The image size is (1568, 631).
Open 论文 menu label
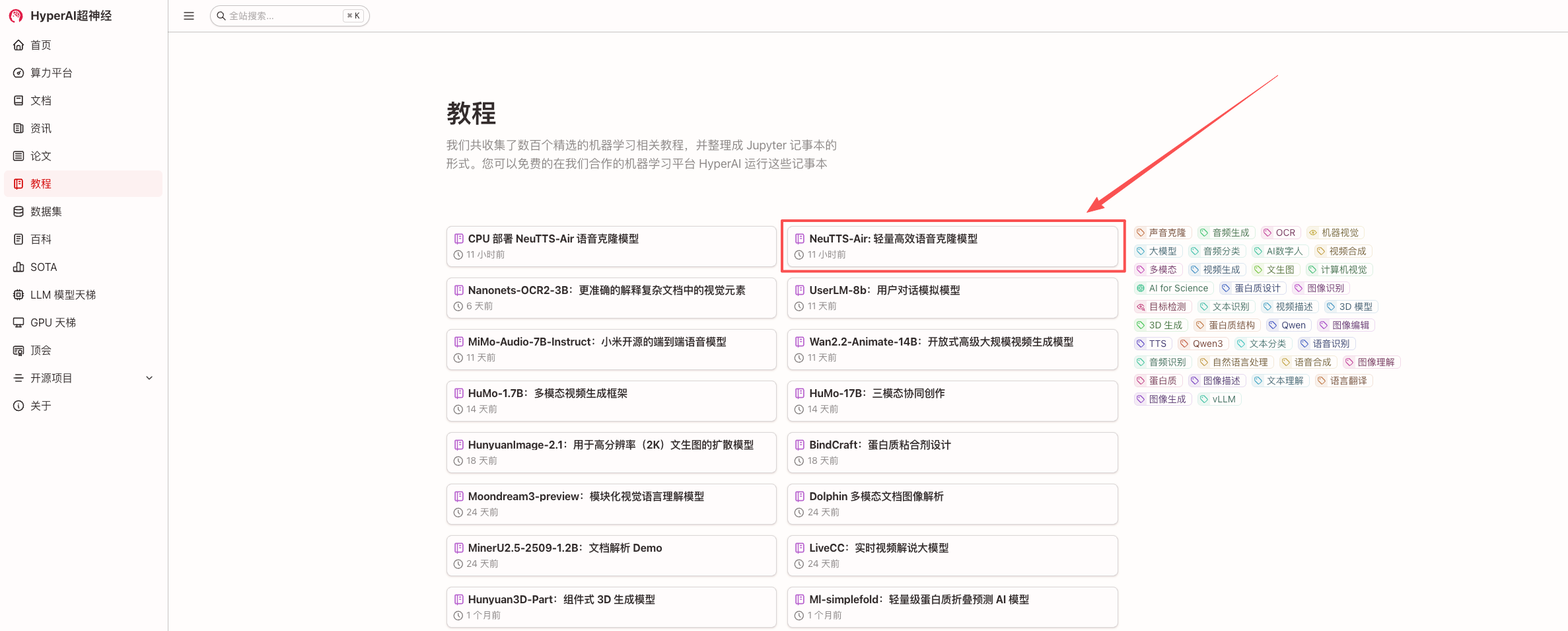coord(41,156)
